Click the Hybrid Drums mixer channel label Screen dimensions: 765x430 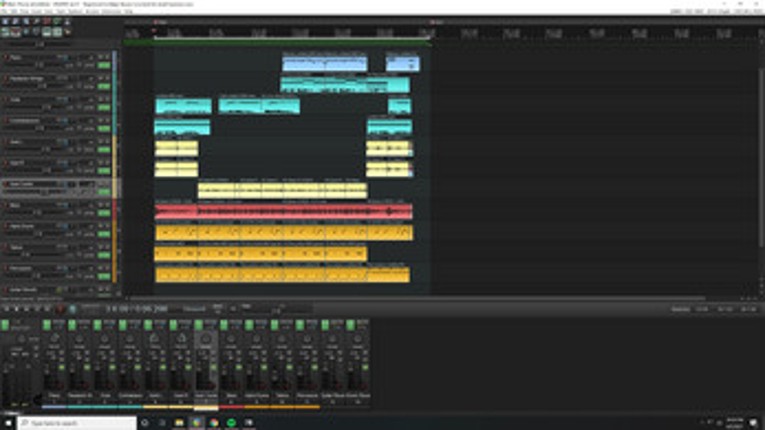(257, 396)
